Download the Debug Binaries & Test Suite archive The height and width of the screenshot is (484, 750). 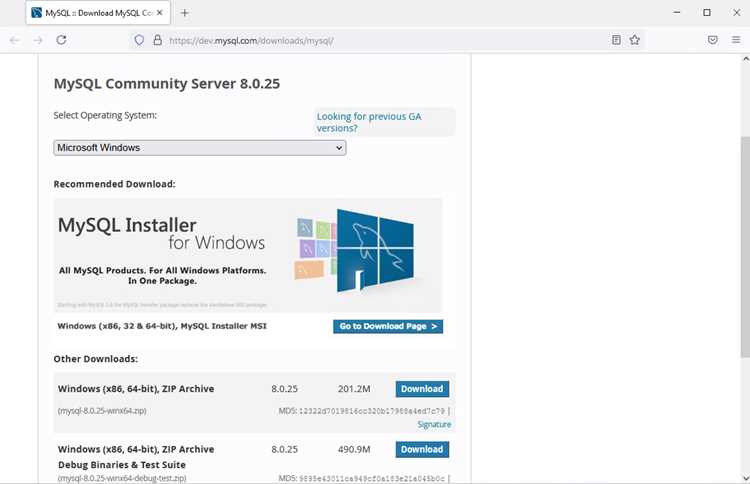422,449
